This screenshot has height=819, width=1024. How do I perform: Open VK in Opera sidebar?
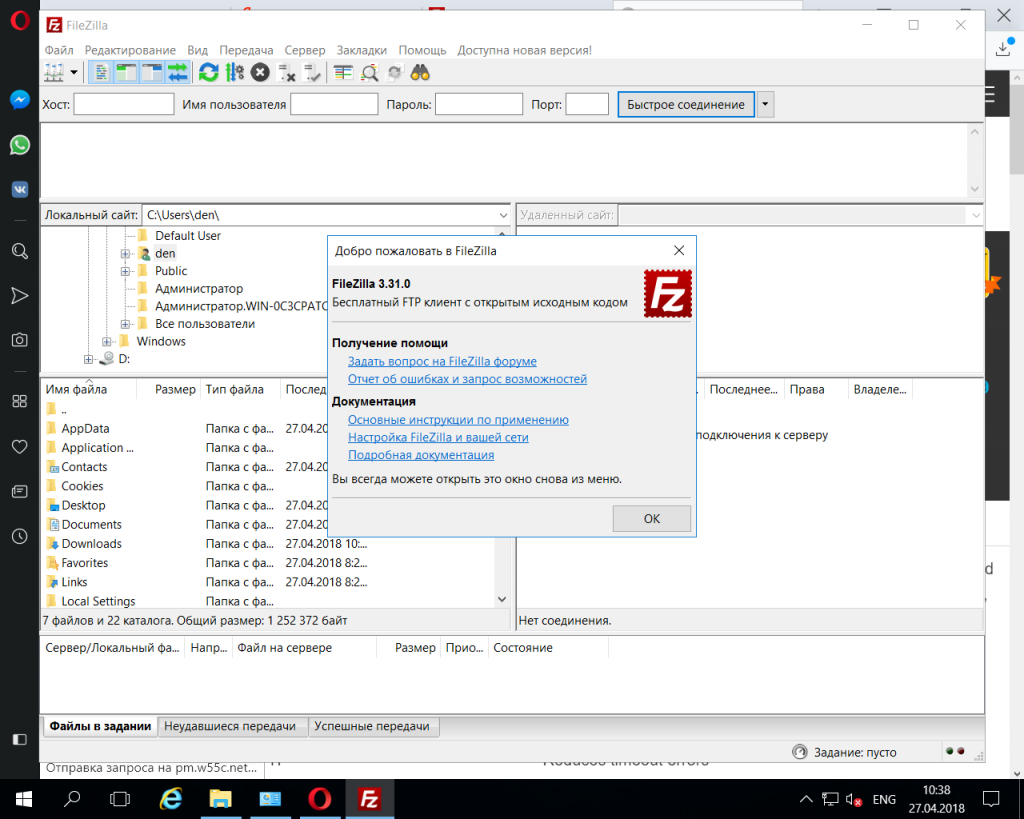click(20, 189)
